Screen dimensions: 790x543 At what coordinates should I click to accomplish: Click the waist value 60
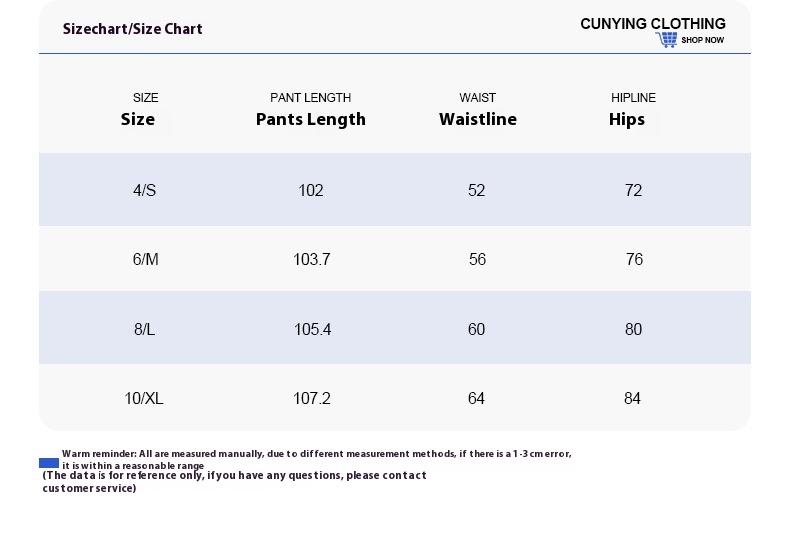coord(476,329)
